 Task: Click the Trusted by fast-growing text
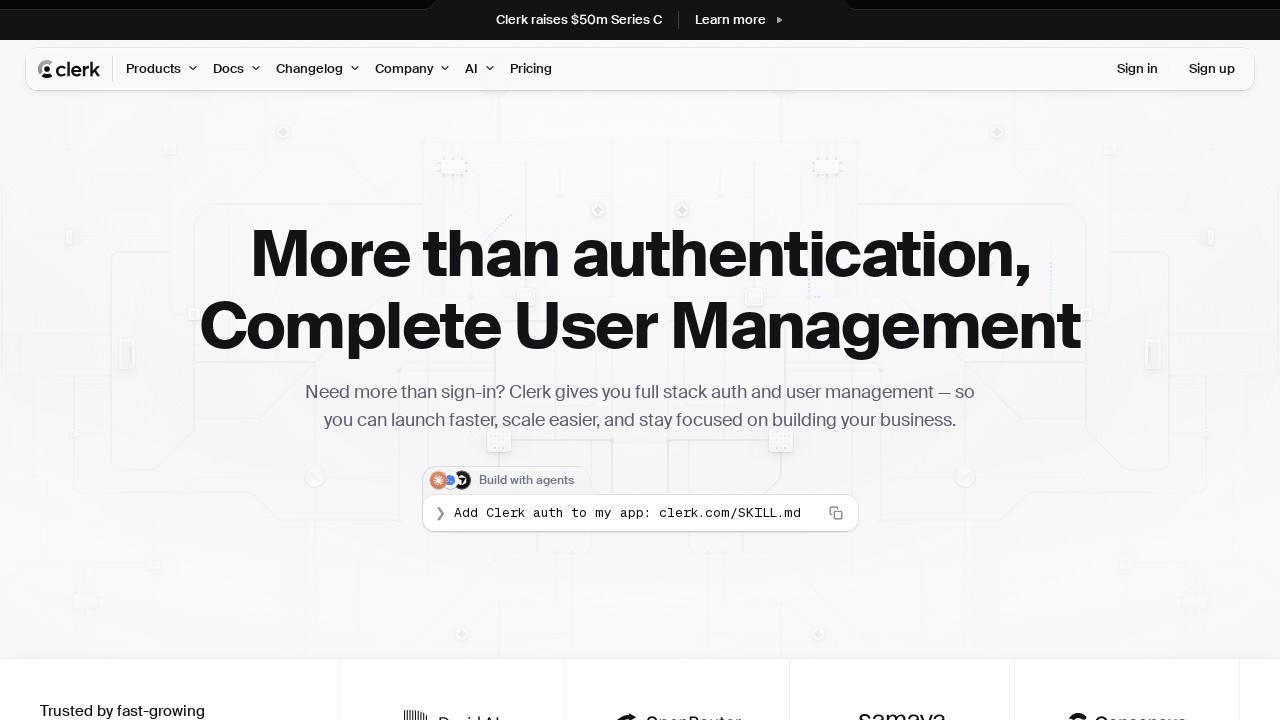coord(122,711)
